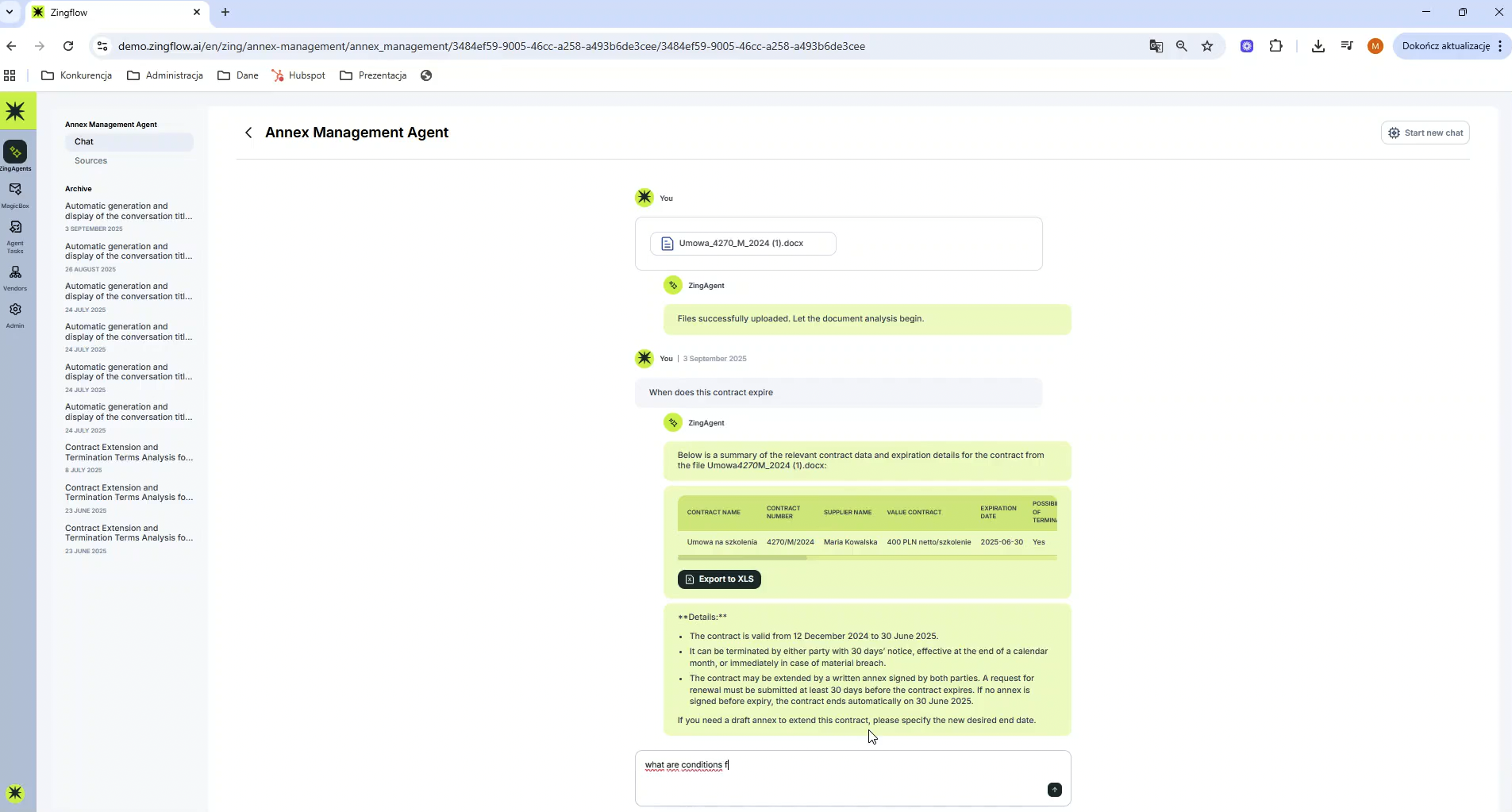
Task: Open the browser tab search dropdown
Action: click(x=10, y=13)
